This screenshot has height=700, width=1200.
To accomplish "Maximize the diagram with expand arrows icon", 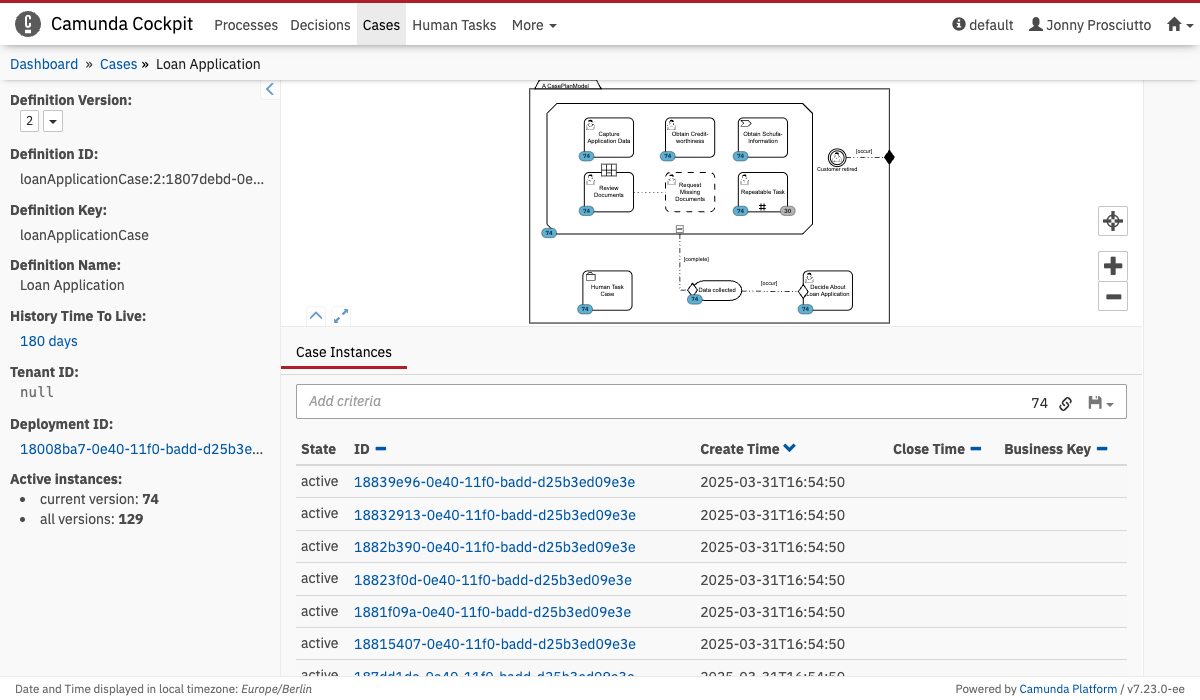I will [x=341, y=316].
